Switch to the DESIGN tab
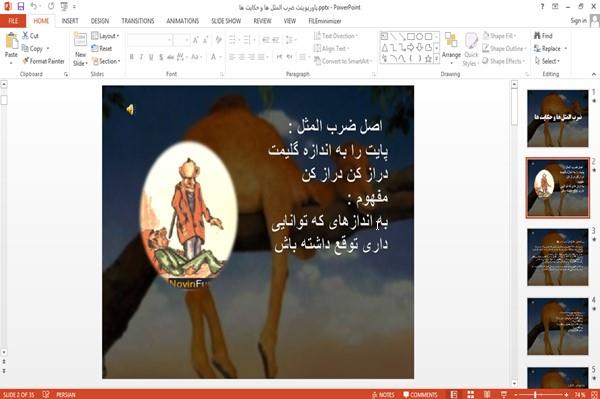Screen dimensions: 600x399 point(100,21)
